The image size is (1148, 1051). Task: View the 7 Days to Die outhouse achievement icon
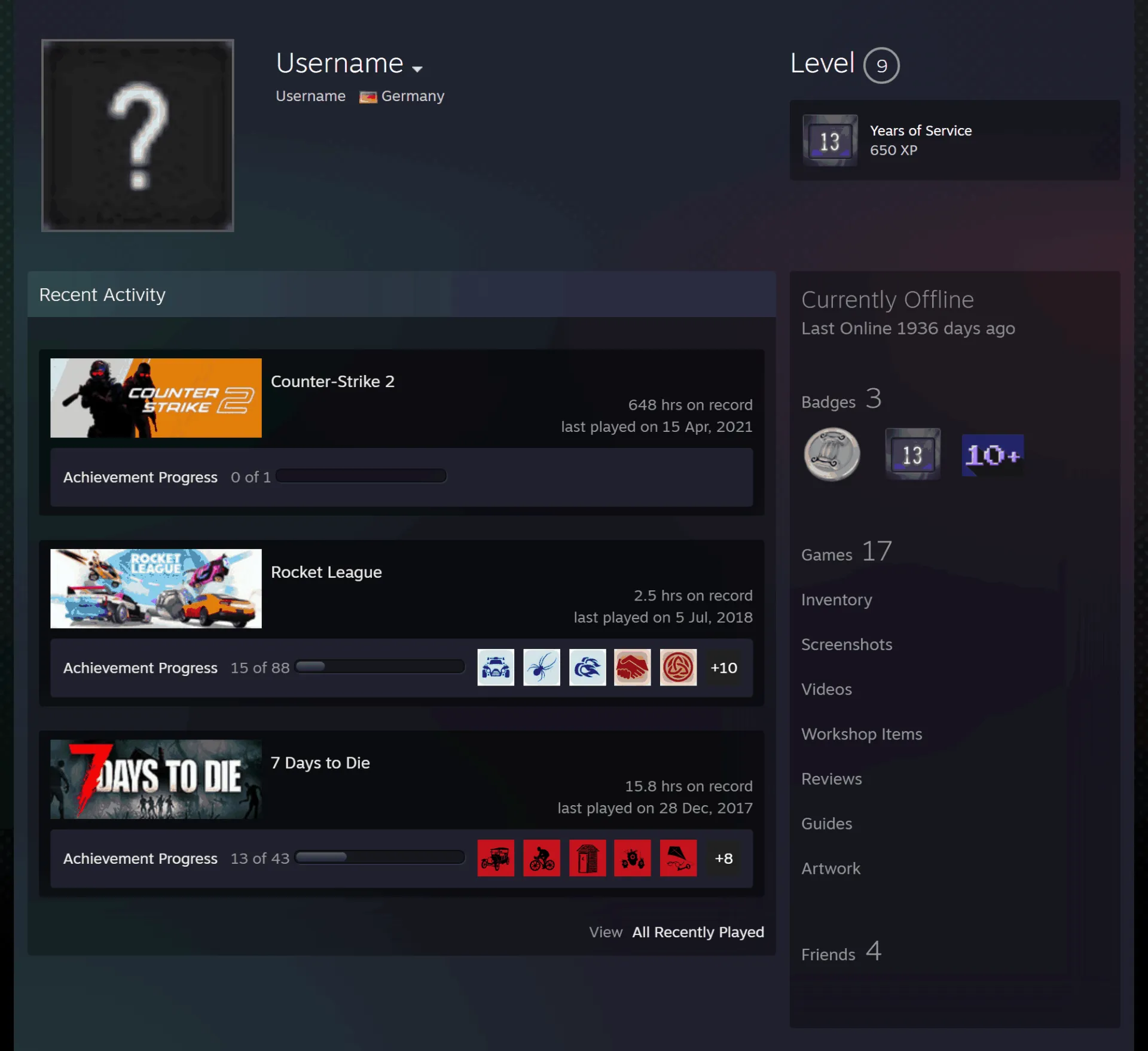coord(587,858)
